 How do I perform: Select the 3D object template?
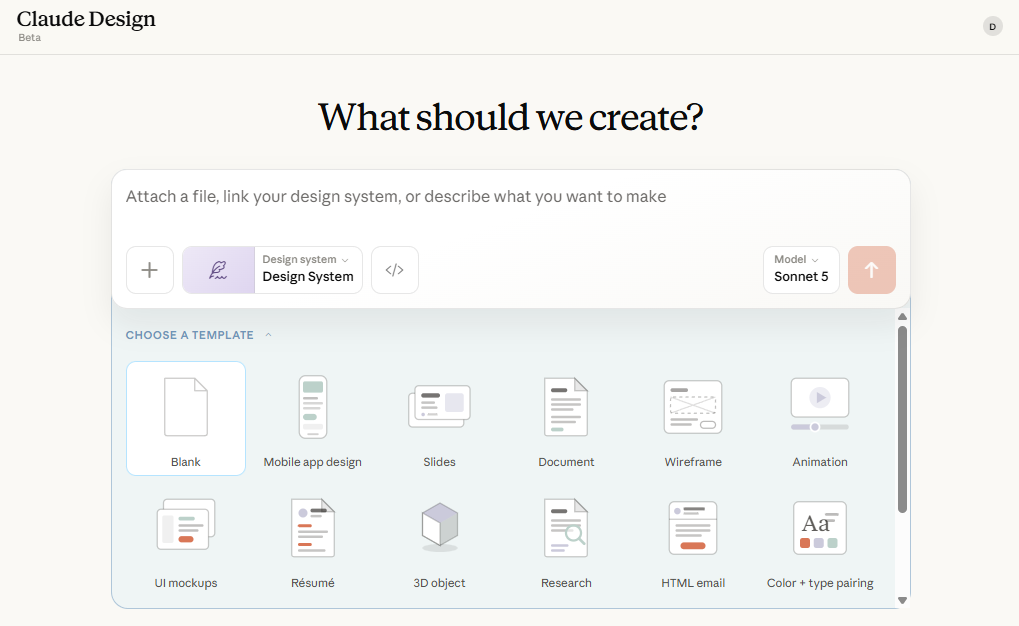[439, 540]
